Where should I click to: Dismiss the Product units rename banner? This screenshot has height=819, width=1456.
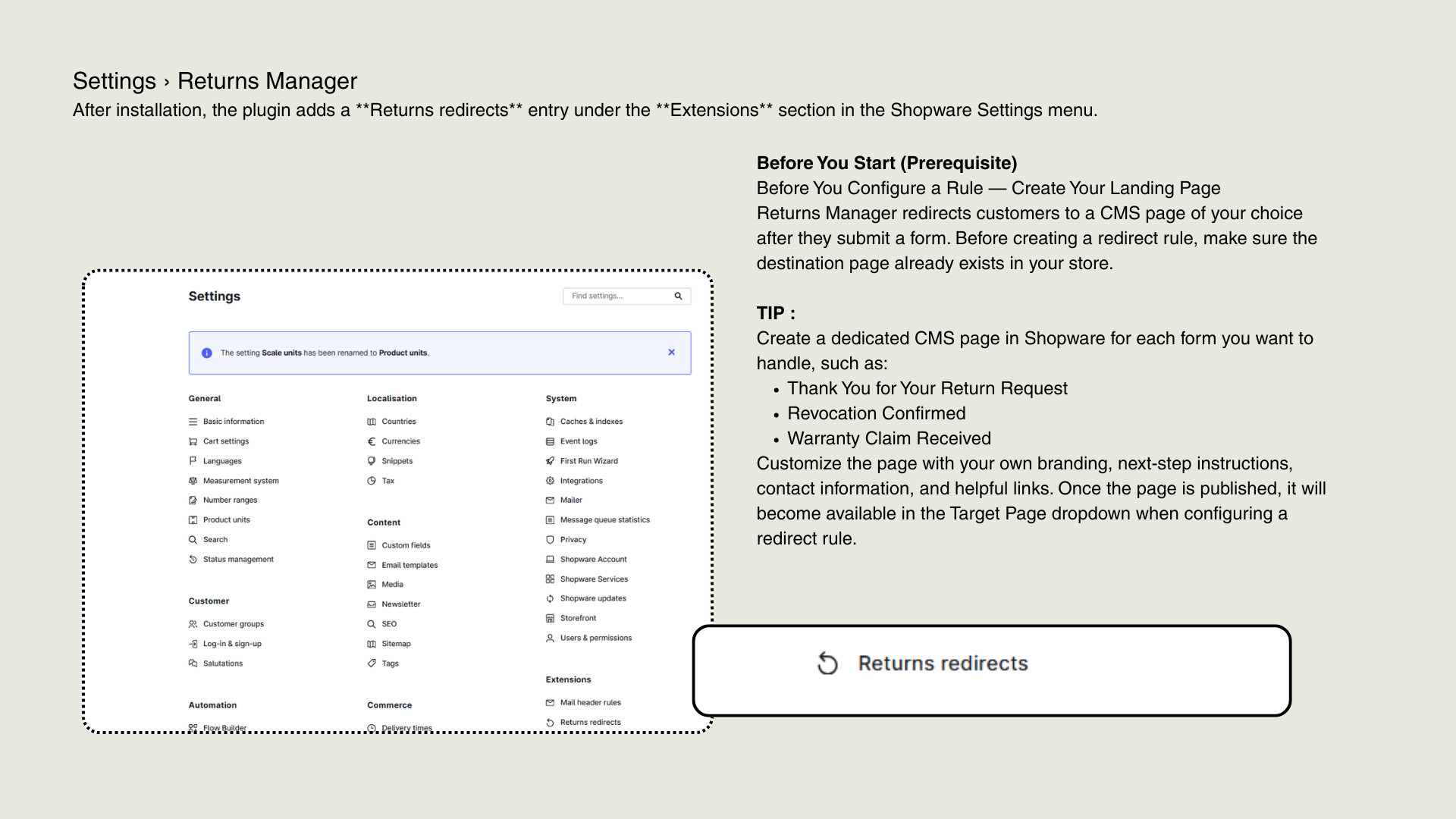click(x=671, y=353)
